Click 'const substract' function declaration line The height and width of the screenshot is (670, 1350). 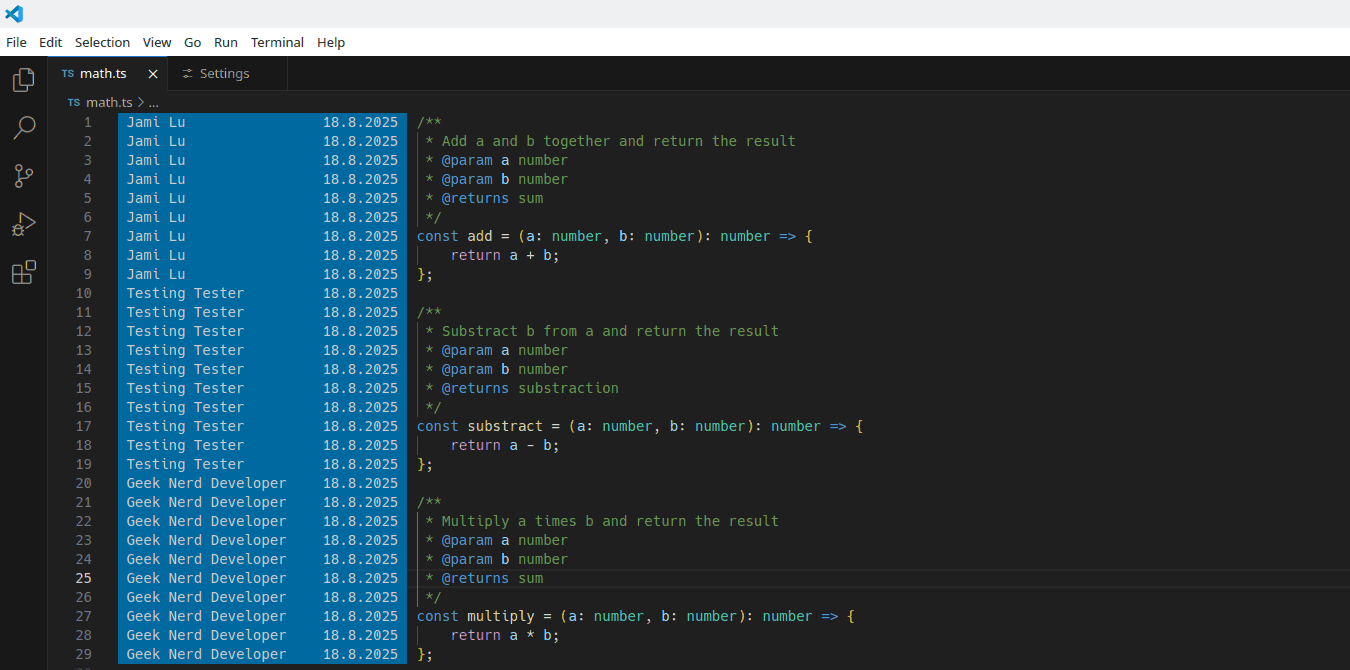tap(640, 426)
